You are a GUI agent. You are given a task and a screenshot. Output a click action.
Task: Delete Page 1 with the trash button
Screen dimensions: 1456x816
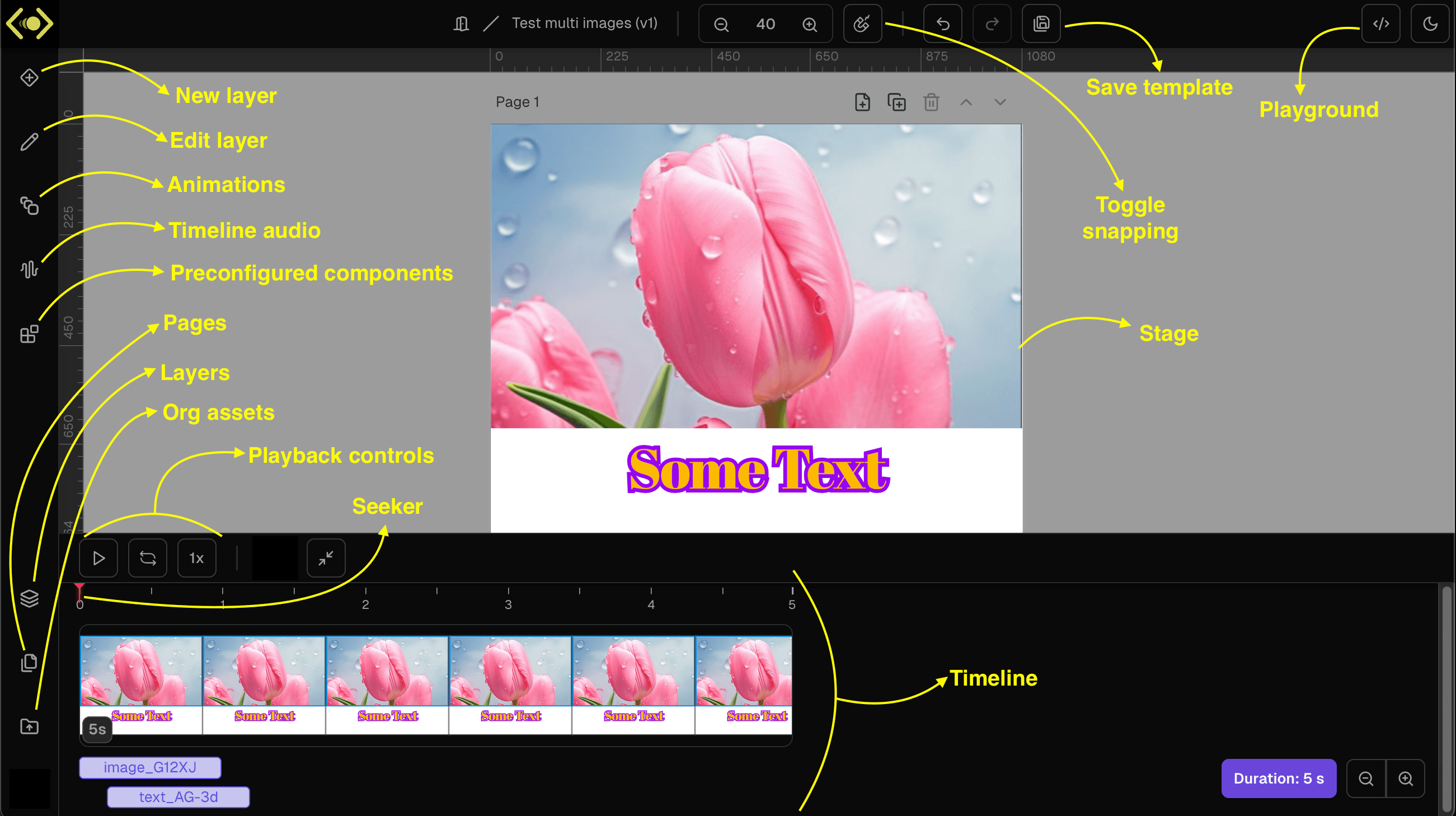(x=932, y=102)
